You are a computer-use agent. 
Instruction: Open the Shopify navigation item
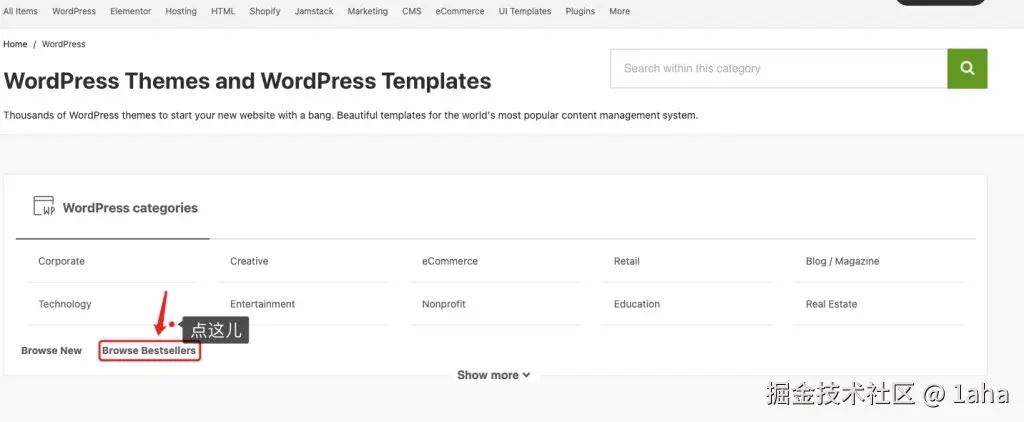[x=265, y=12]
